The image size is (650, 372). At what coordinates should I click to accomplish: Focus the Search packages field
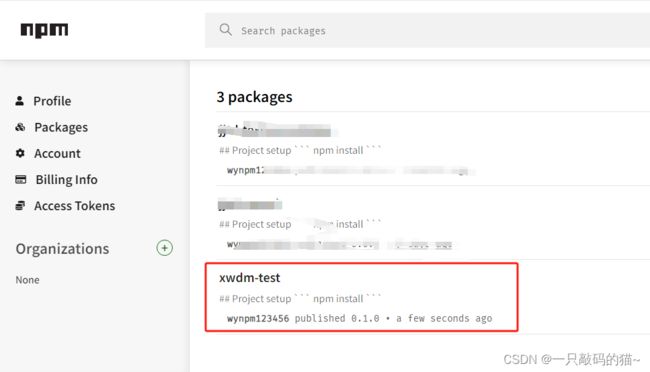pos(427,30)
